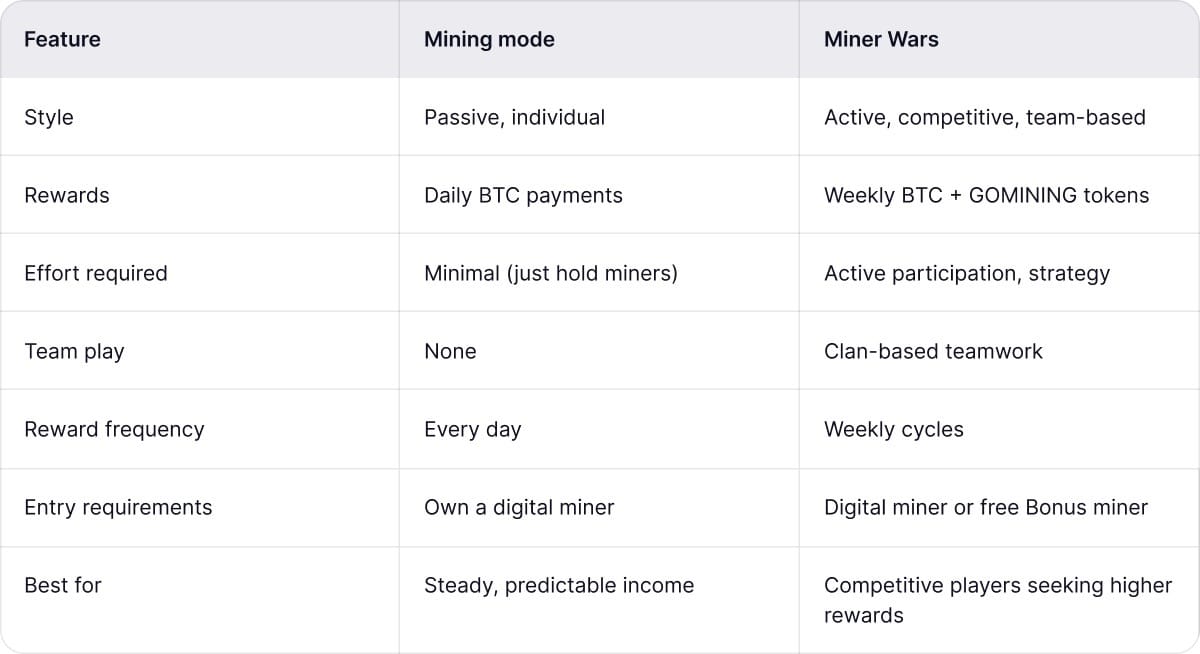Click the "Passive, individual" cell

(x=514, y=117)
